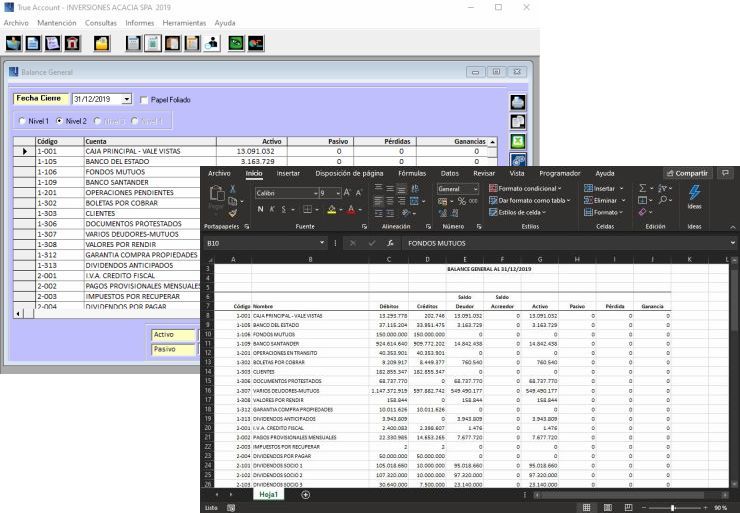
Task: Switch to Excel Revisar tab
Action: [484, 173]
